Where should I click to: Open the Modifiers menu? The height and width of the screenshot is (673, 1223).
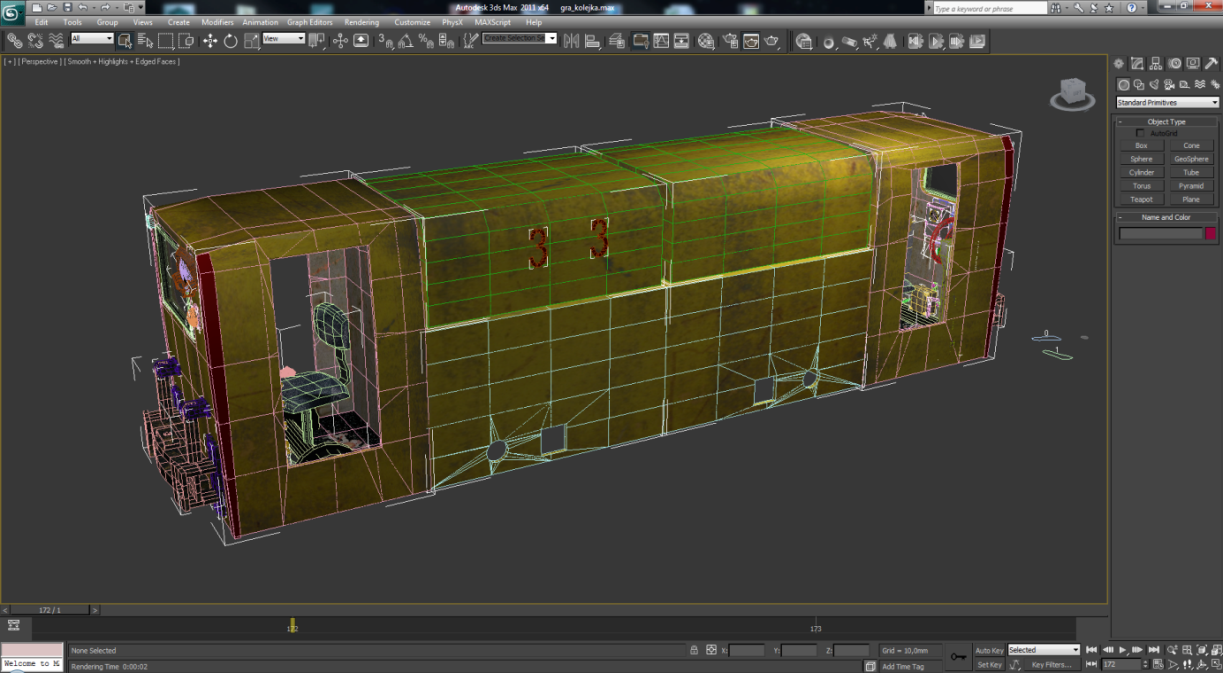tap(217, 22)
